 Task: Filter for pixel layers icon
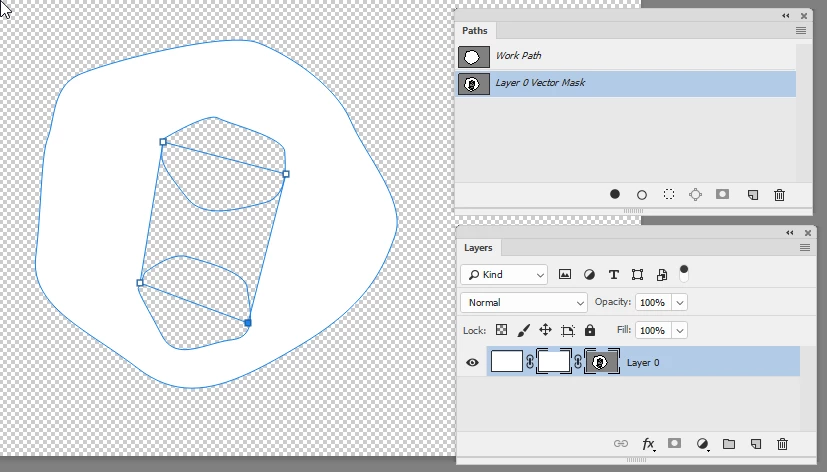565,274
